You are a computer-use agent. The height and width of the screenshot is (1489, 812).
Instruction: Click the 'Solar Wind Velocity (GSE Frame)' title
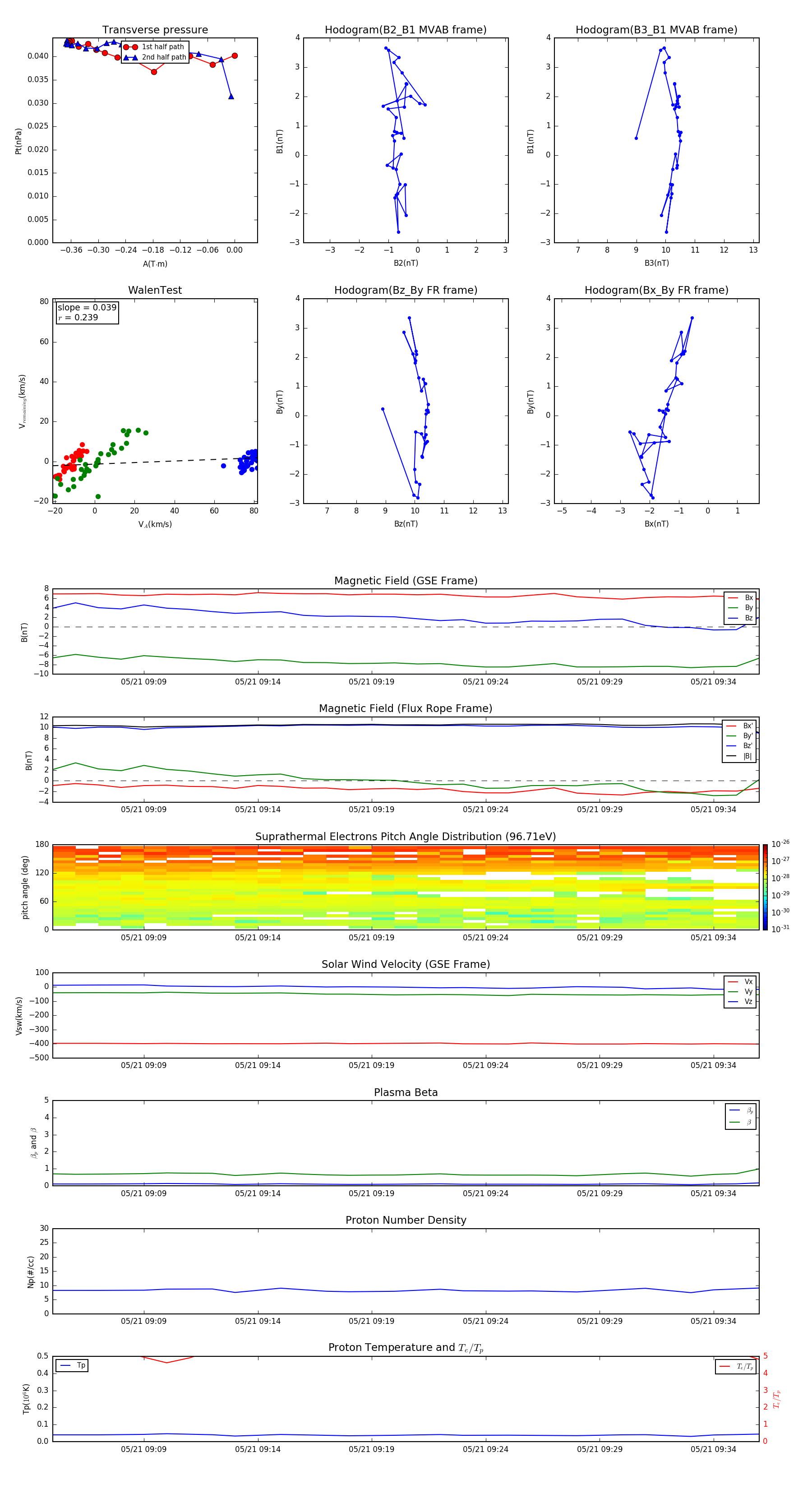coord(406,965)
